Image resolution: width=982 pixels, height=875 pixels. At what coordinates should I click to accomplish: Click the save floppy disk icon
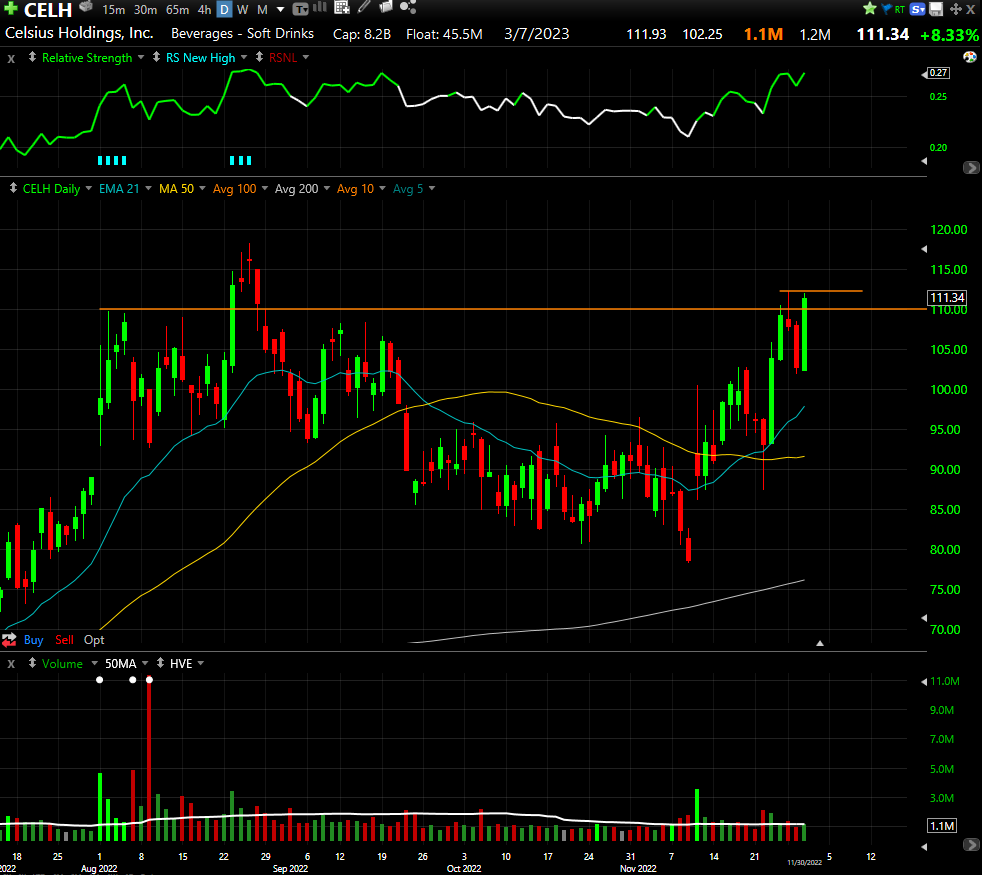936,9
